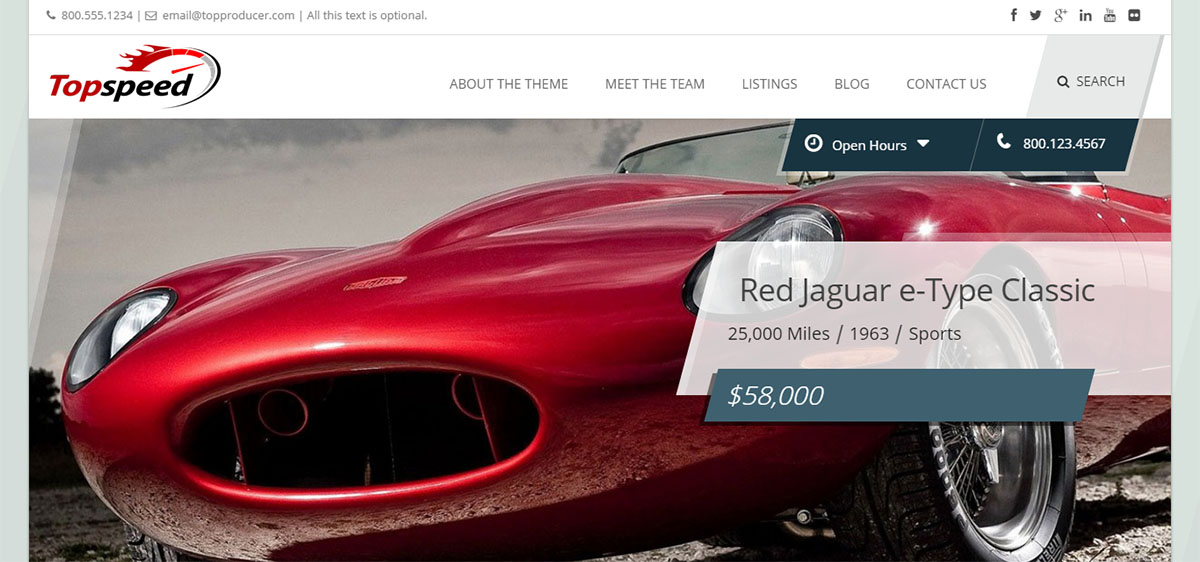1200x562 pixels.
Task: Click the phone icon next to 800.123.4567
Action: coord(1004,142)
